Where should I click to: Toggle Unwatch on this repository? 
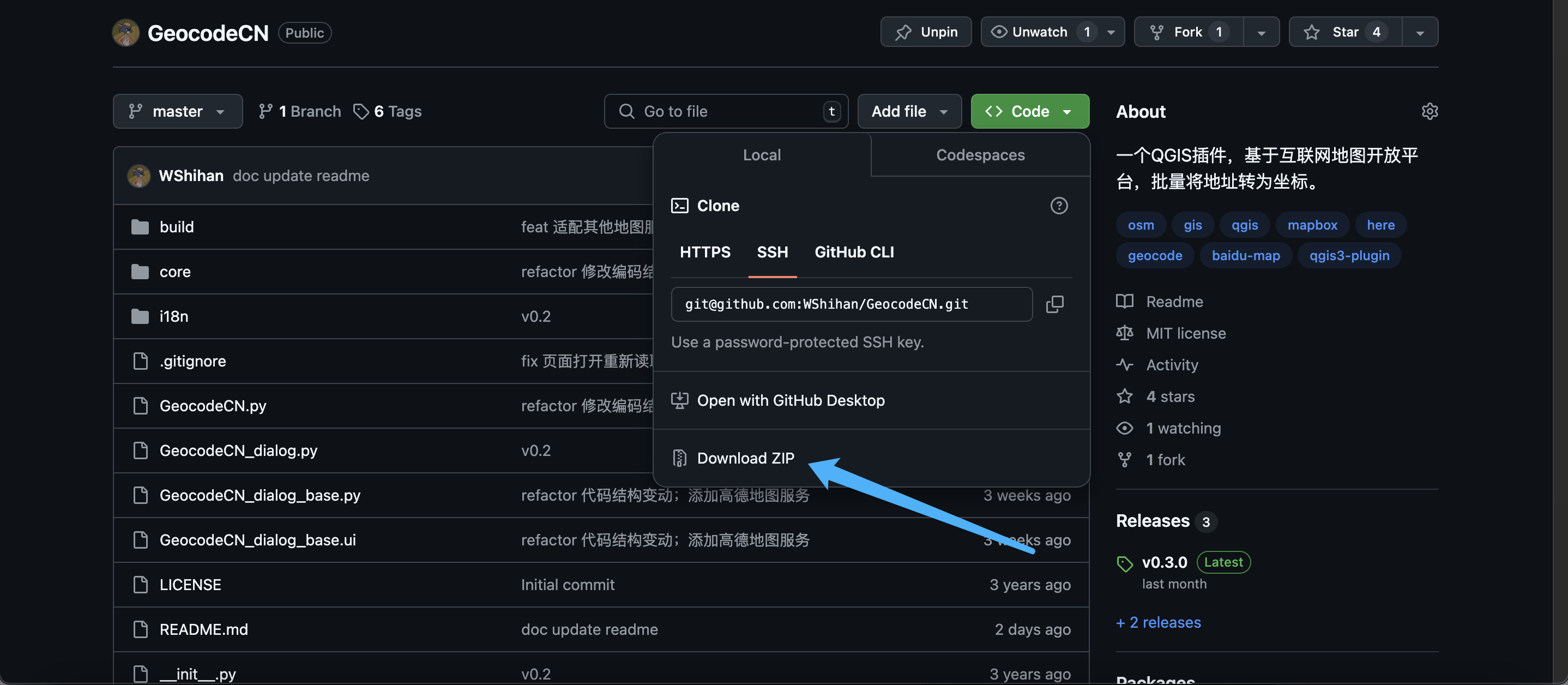pyautogui.click(x=1040, y=32)
